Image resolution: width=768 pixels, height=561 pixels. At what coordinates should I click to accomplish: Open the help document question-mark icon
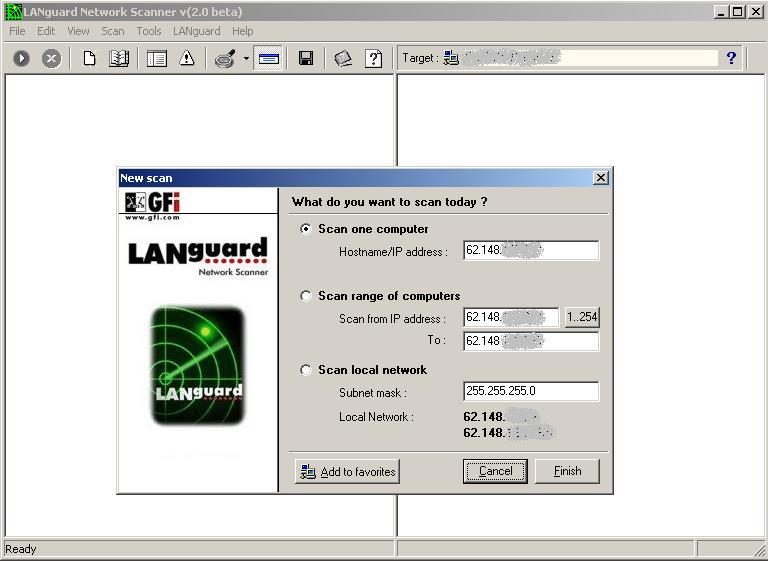(x=373, y=58)
